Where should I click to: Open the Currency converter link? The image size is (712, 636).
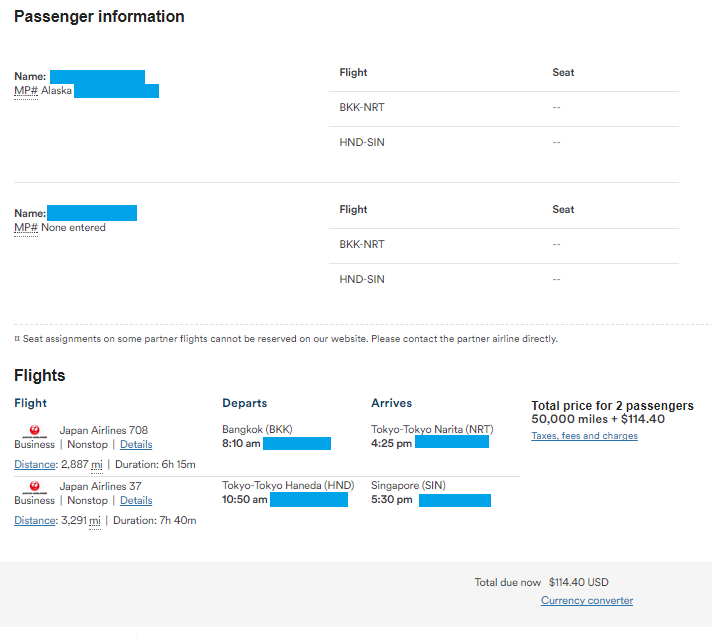[587, 600]
